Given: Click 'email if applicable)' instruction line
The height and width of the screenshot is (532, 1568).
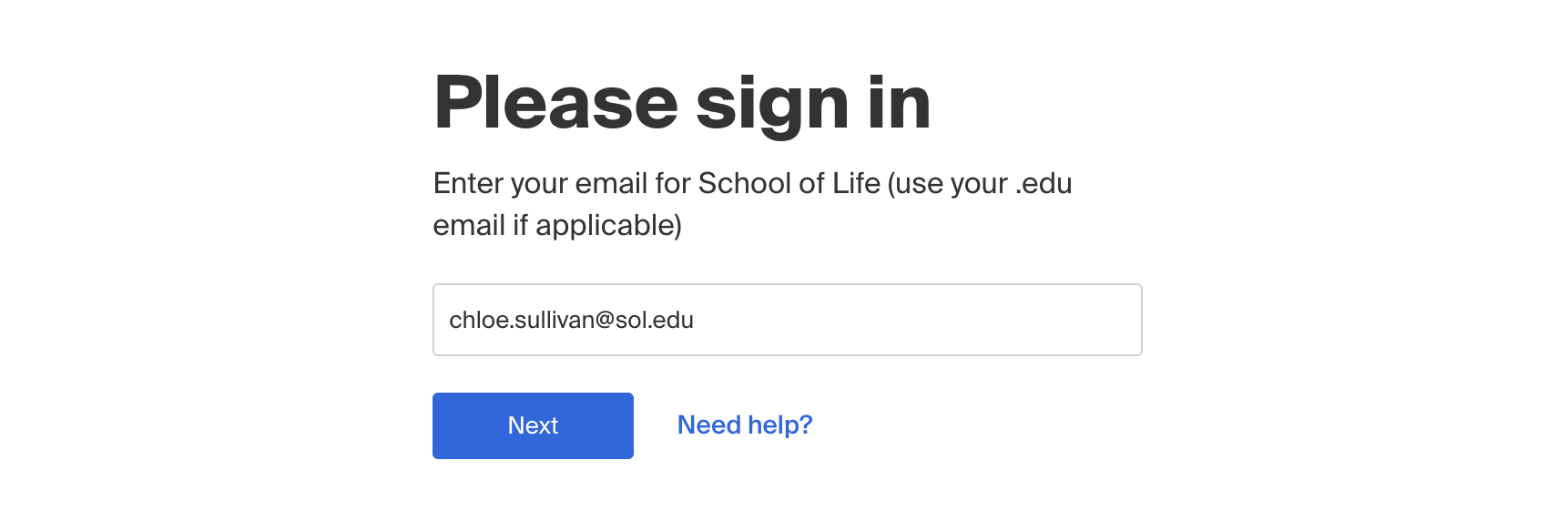Looking at the screenshot, I should pos(557,225).
